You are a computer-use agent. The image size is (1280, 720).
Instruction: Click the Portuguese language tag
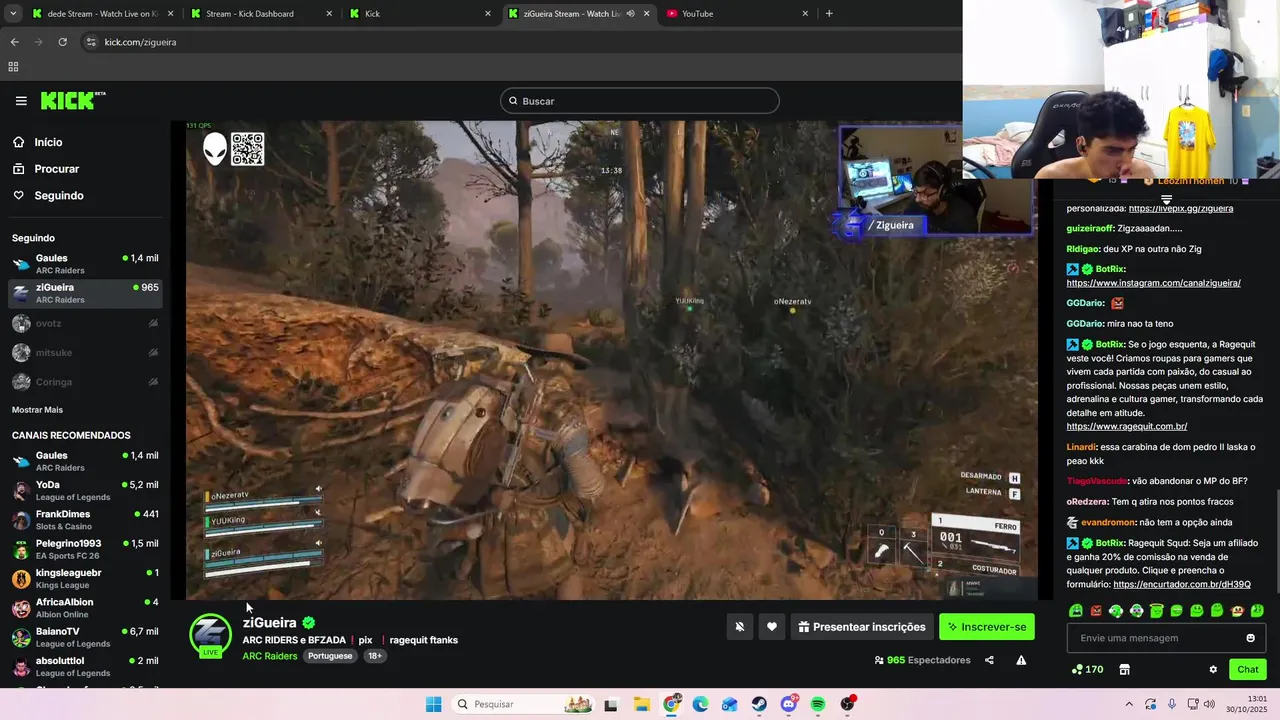[330, 656]
